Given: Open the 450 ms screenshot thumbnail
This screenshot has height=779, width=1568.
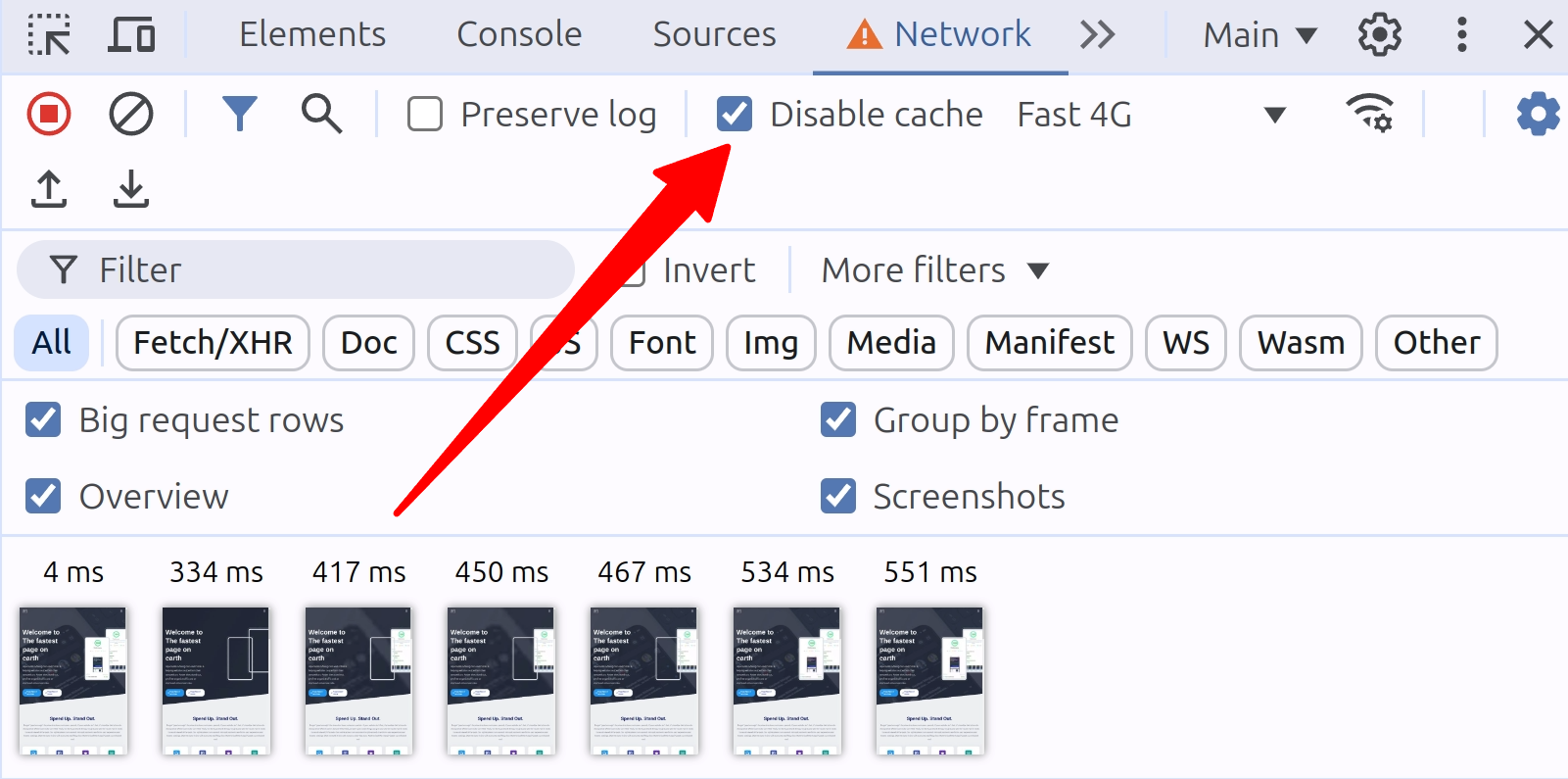Looking at the screenshot, I should click(501, 681).
